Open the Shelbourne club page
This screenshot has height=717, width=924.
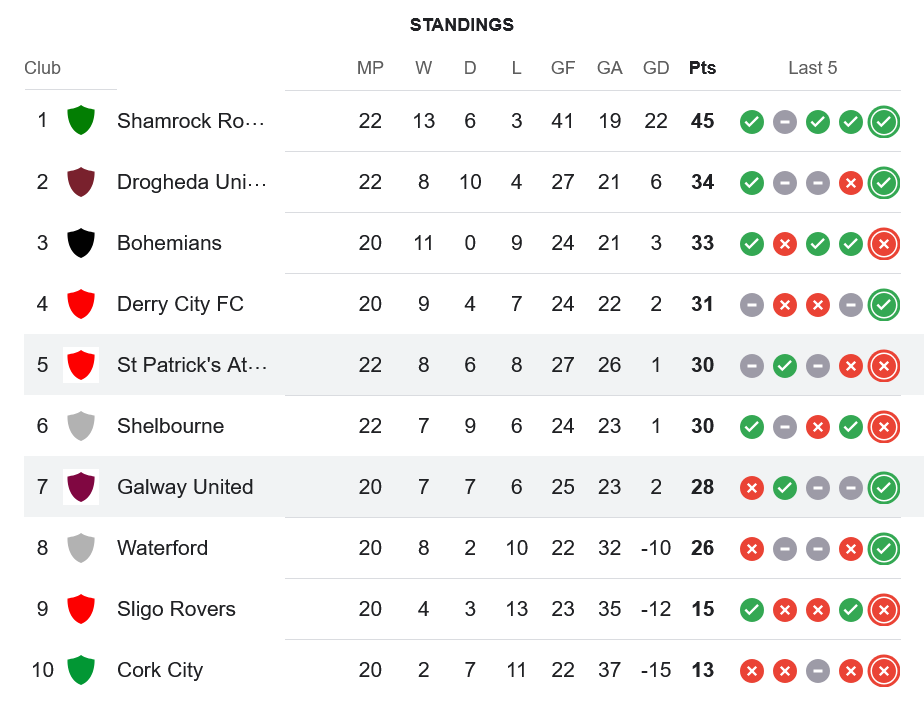click(170, 426)
